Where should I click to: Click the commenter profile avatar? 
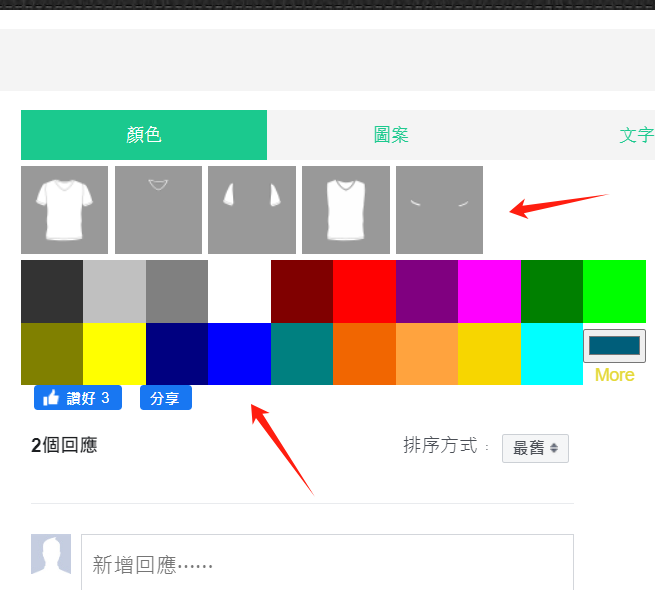coord(51,554)
